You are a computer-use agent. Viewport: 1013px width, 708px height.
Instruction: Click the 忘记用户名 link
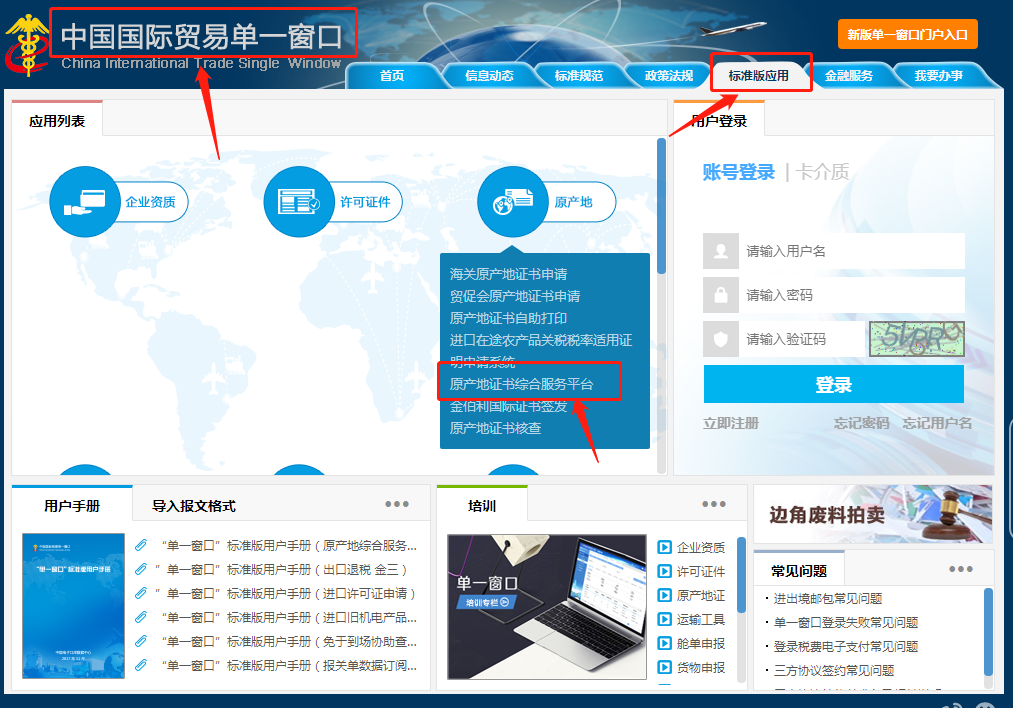937,423
